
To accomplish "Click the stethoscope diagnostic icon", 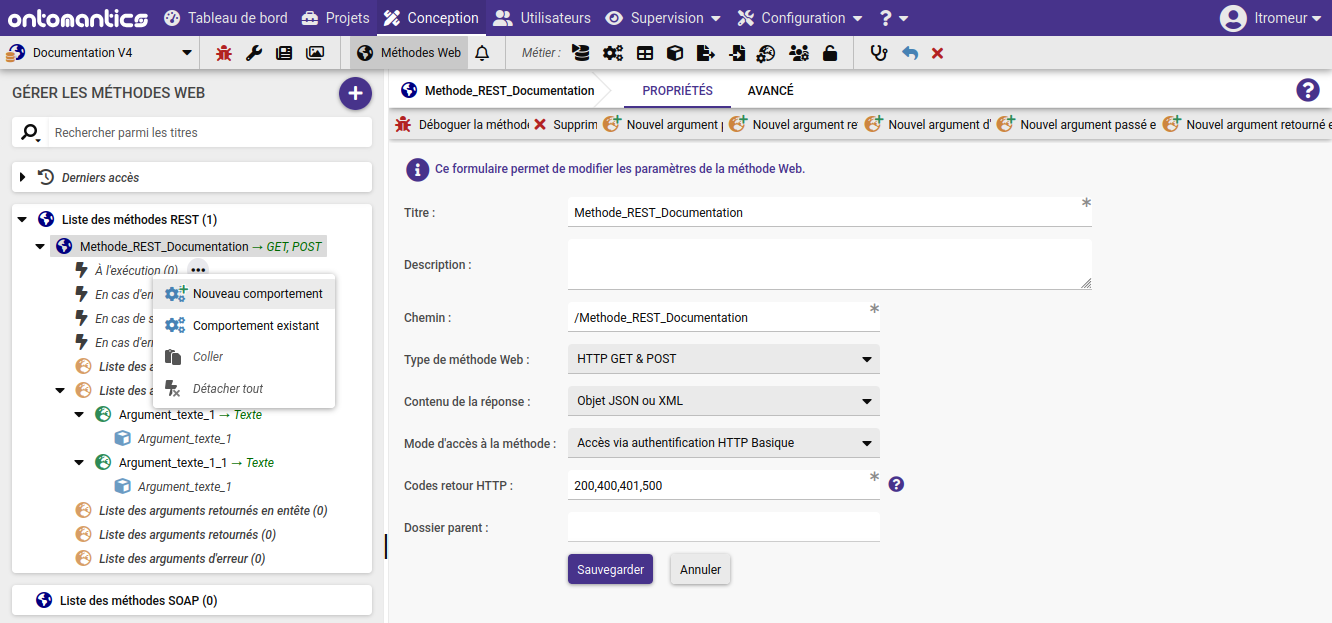I will (878, 53).
